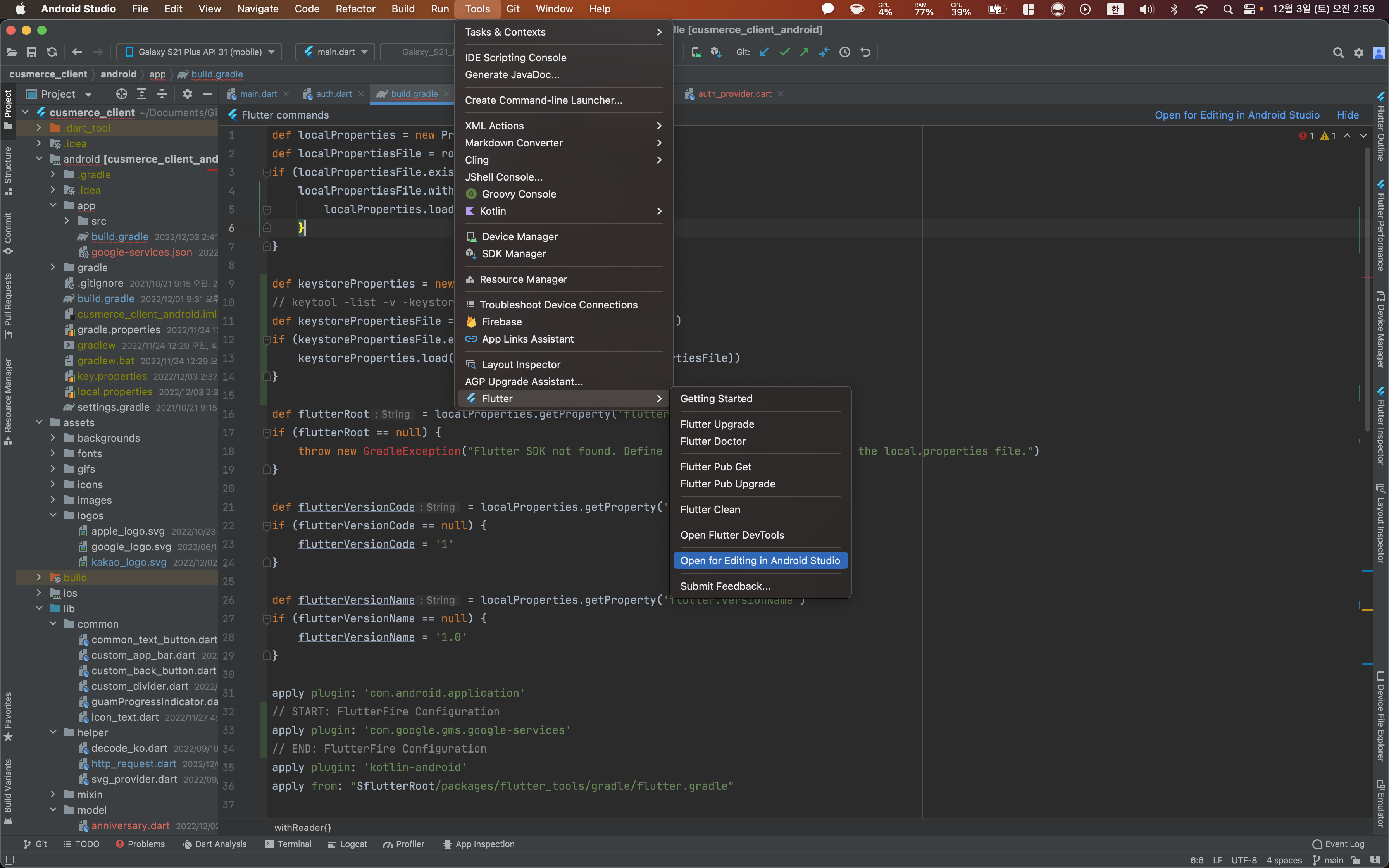Open google-services.json in the project tree
This screenshot has height=868, width=1389.
141,252
